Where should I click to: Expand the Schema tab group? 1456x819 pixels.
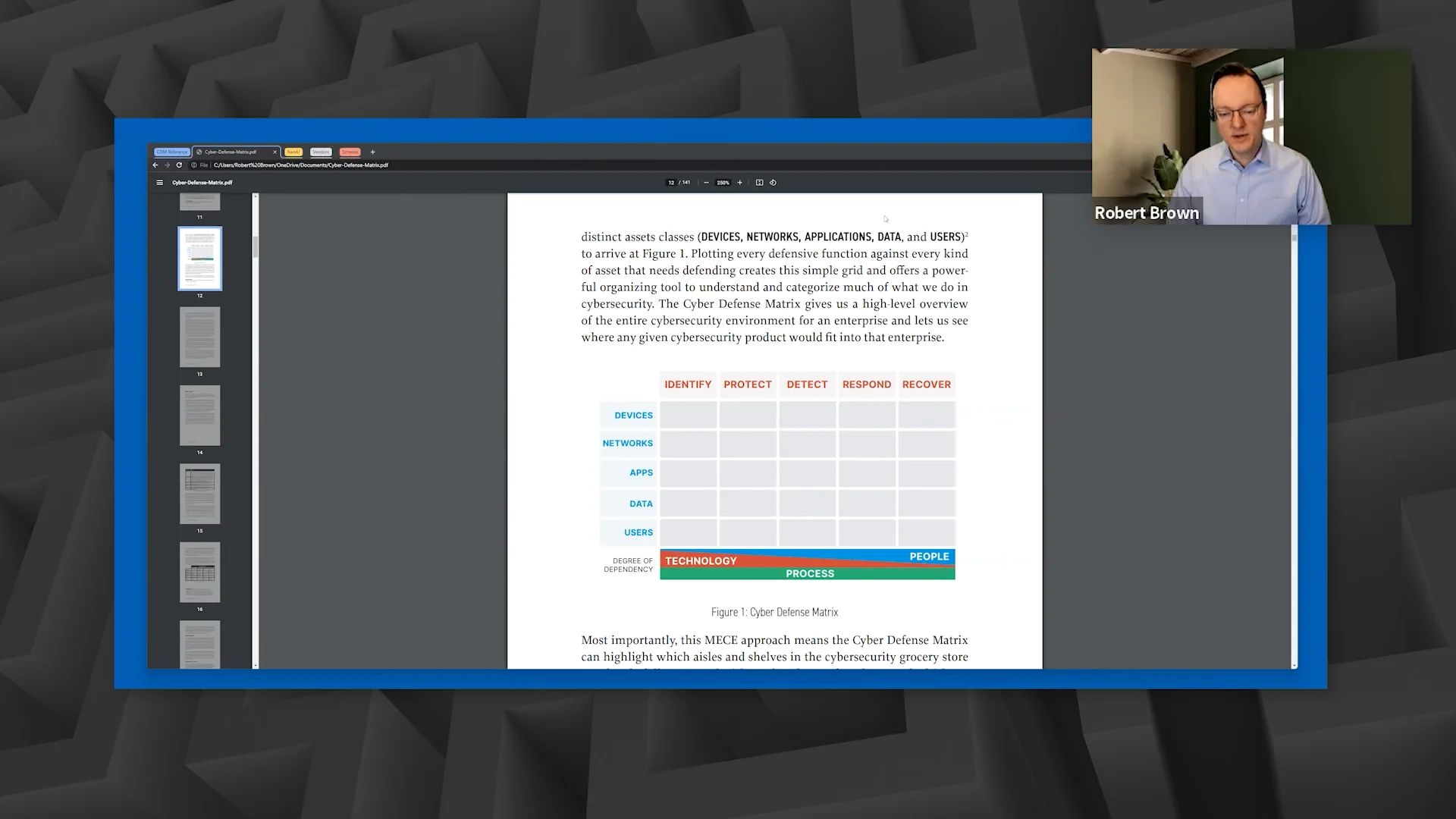[x=350, y=152]
